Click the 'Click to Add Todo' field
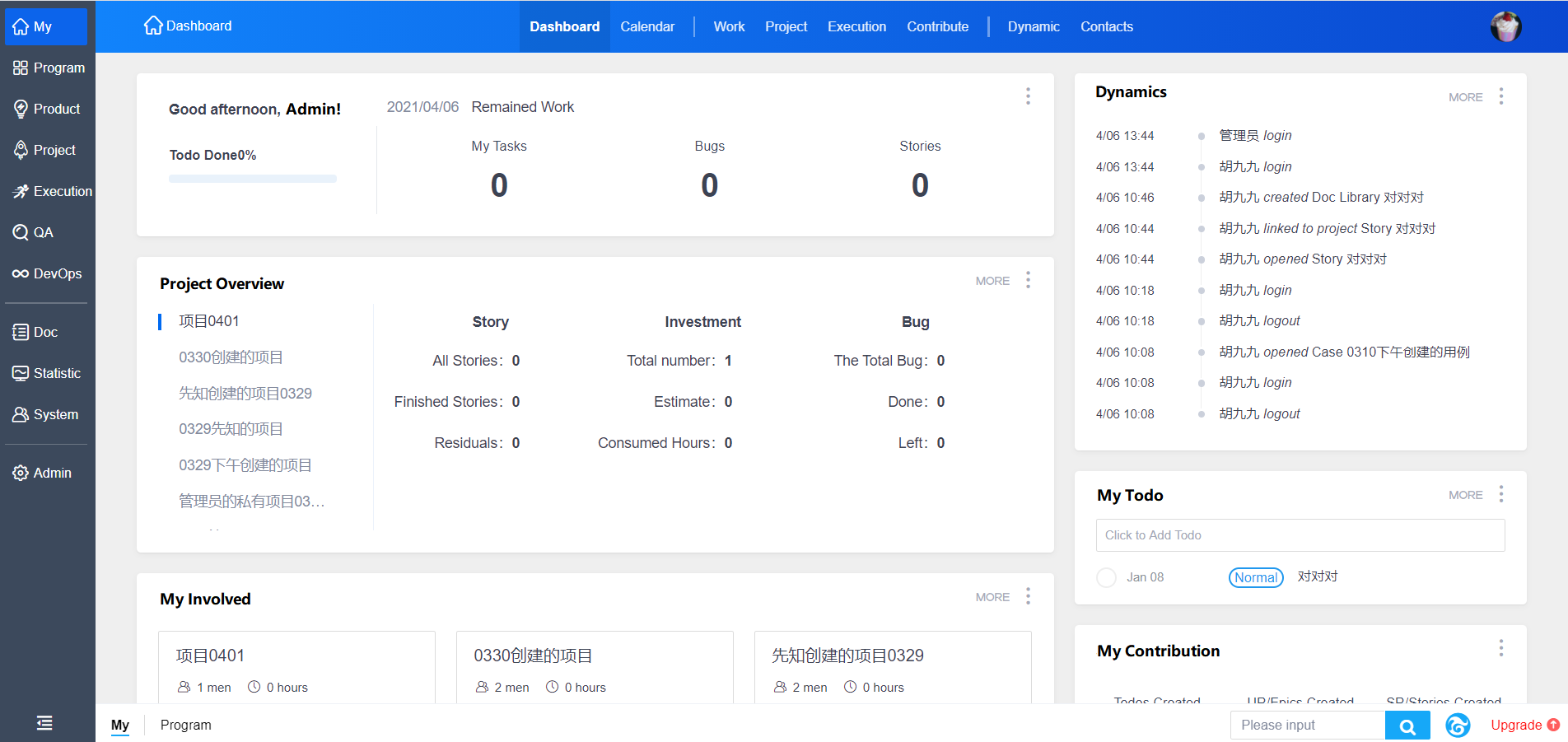The width and height of the screenshot is (1568, 742). pyautogui.click(x=1300, y=535)
